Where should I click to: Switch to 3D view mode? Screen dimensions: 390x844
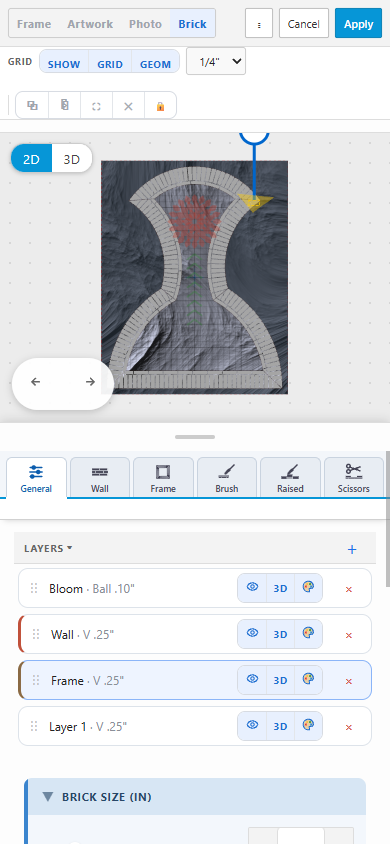coord(72,159)
